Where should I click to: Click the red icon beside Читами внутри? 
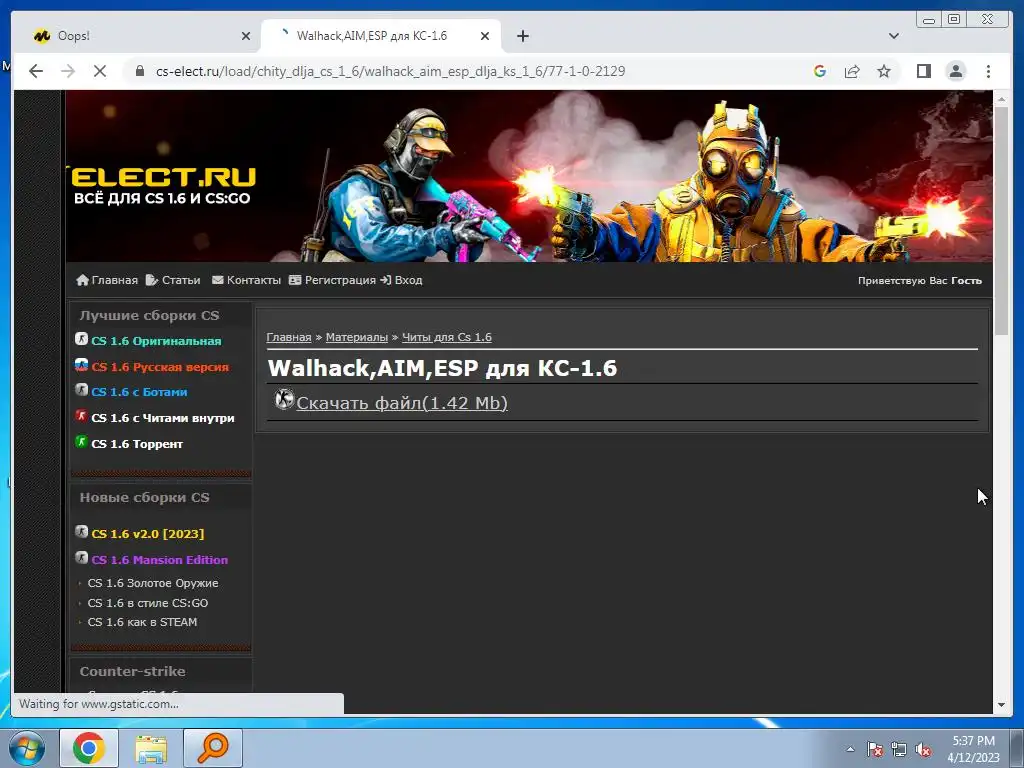[x=81, y=415]
